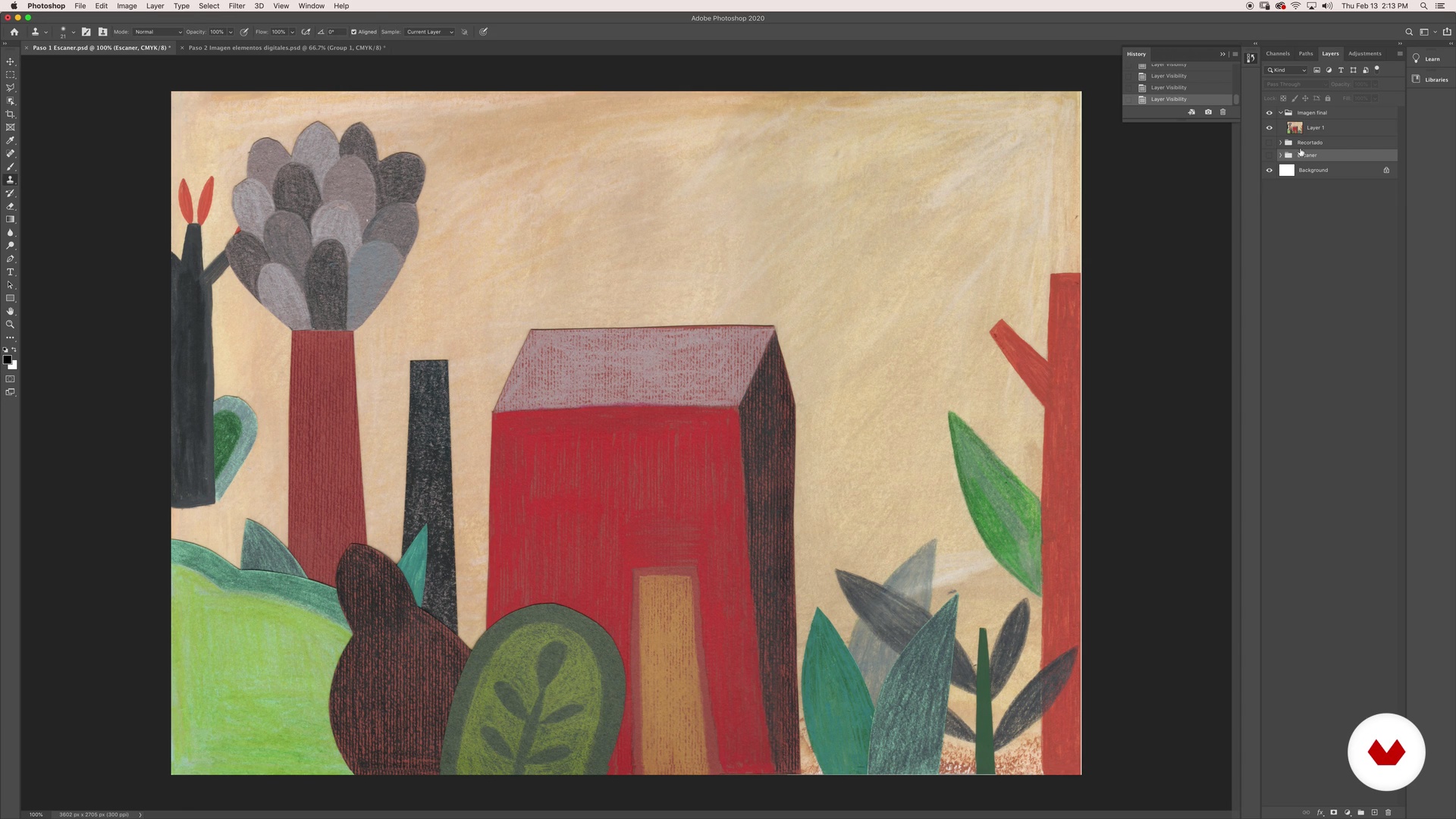Select the Hand tool
Image resolution: width=1456 pixels, height=819 pixels.
pos(11,312)
